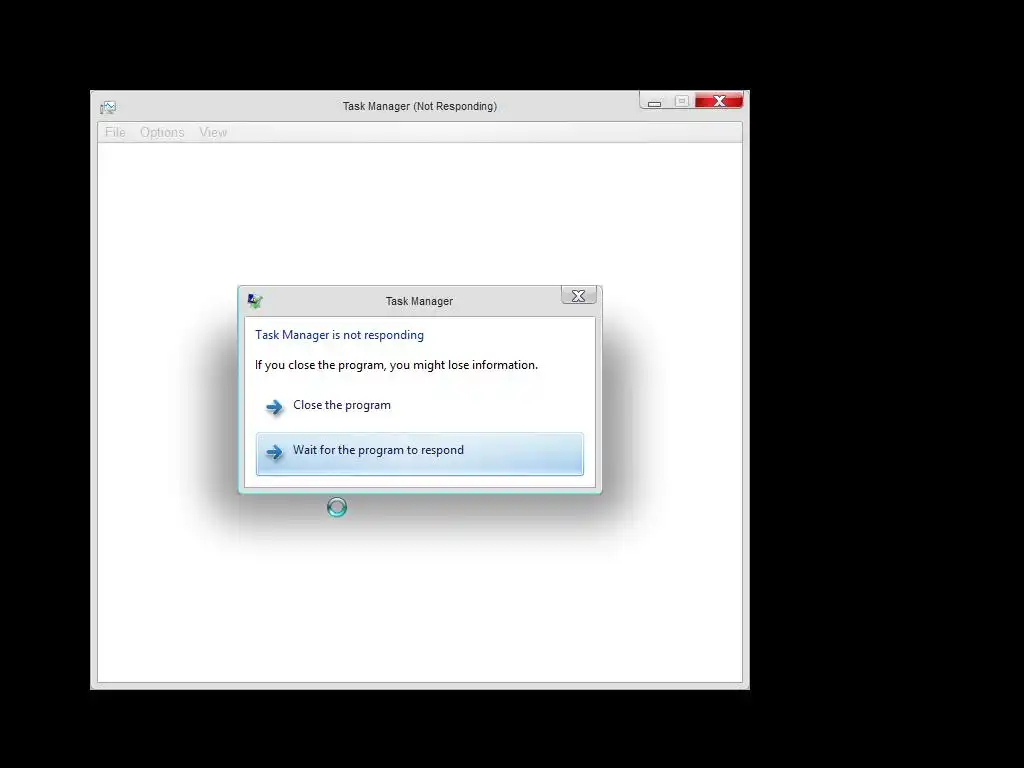Open the View menu in Task Manager
Screen dimensions: 1024x768
pos(213,133)
